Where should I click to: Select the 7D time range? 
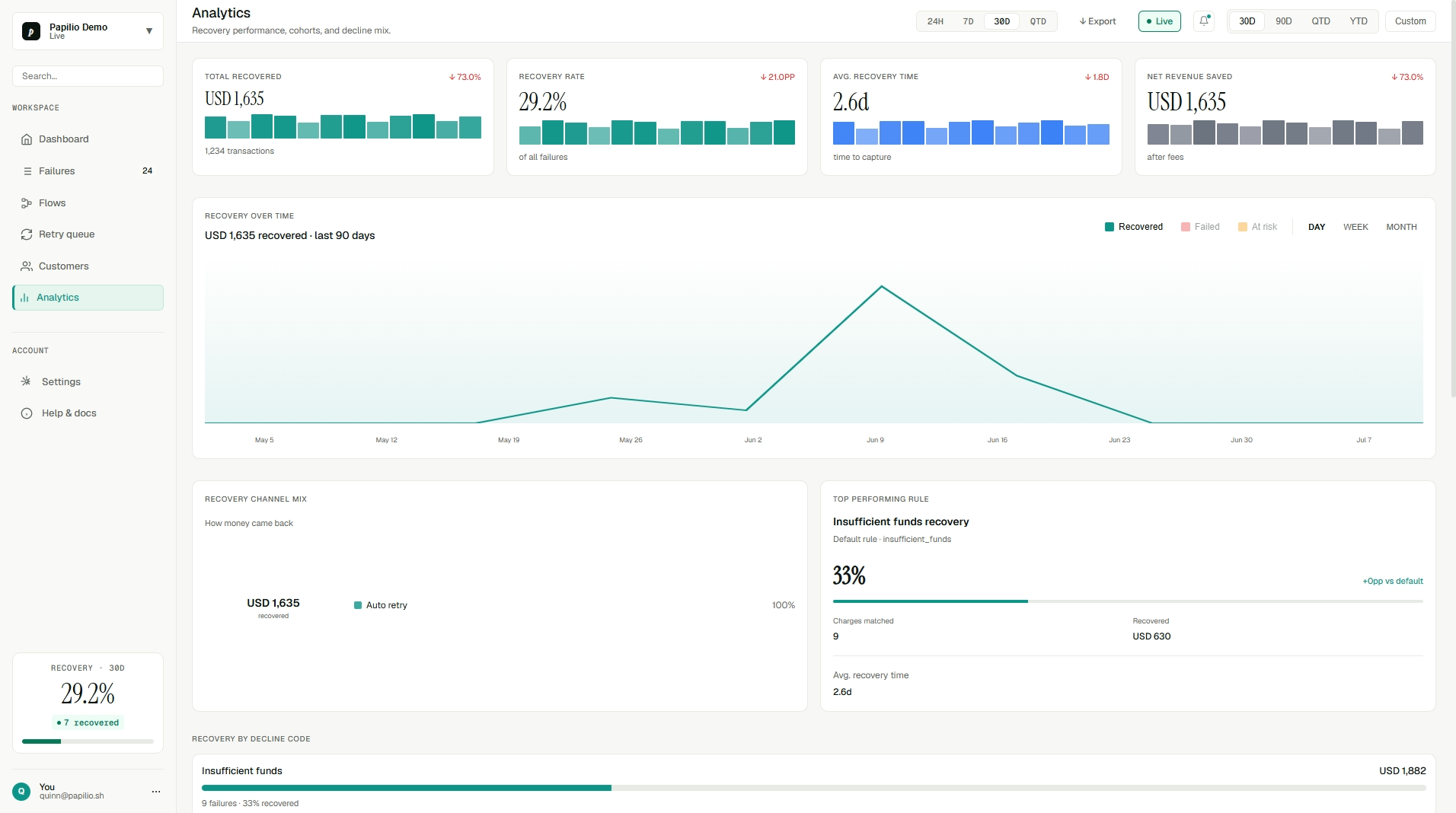coord(968,21)
